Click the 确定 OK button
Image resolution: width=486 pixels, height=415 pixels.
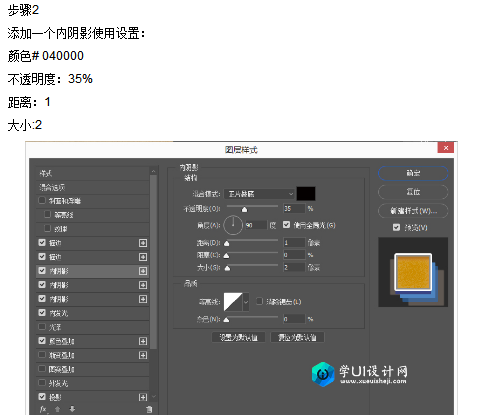(x=413, y=173)
